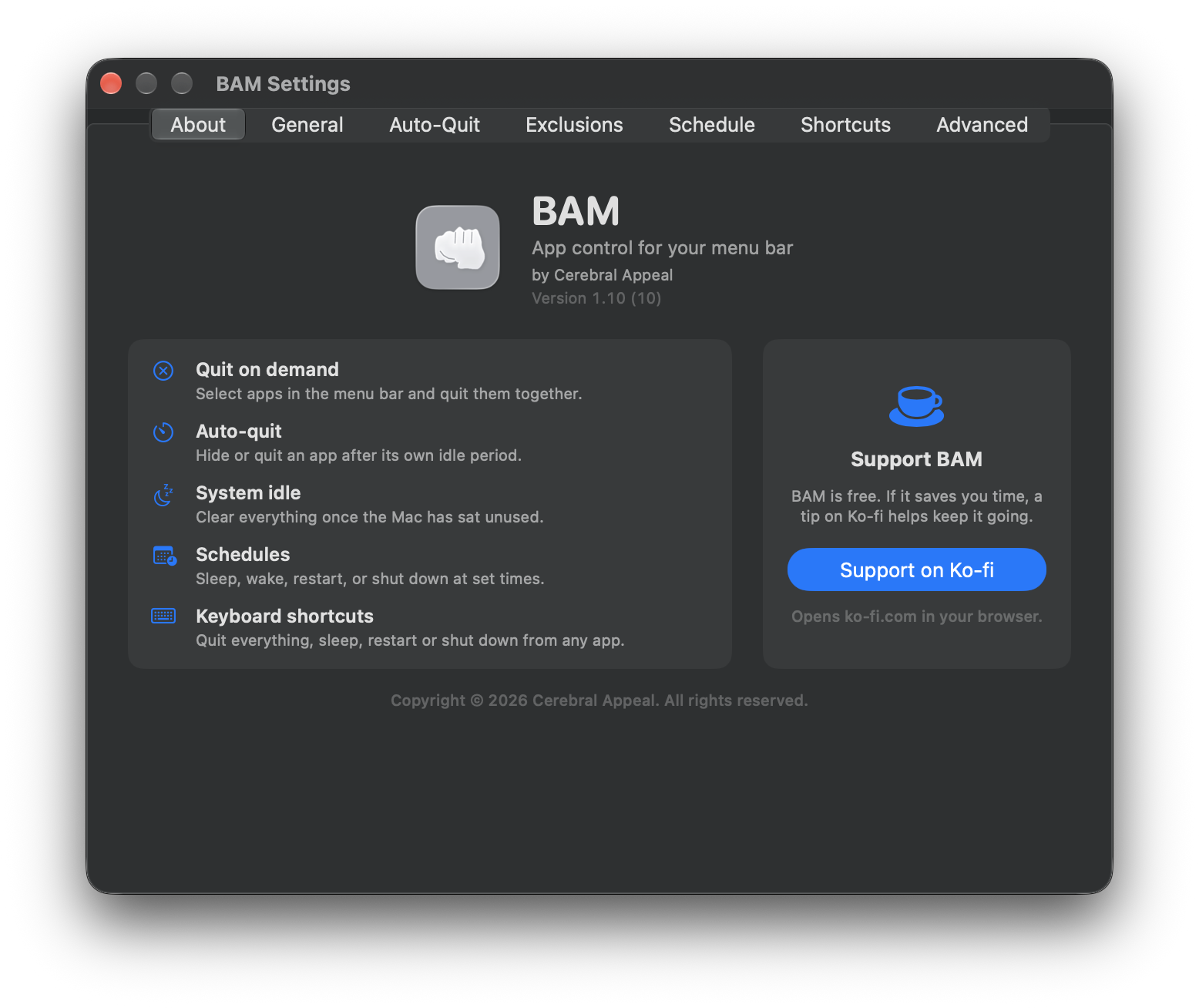Viewport: 1199px width, 1008px height.
Task: Click the Quit on demand circle-x icon
Action: point(163,371)
